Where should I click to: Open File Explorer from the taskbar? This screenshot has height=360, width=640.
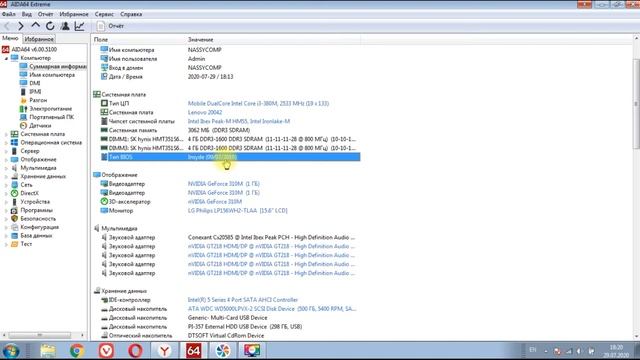point(48,351)
